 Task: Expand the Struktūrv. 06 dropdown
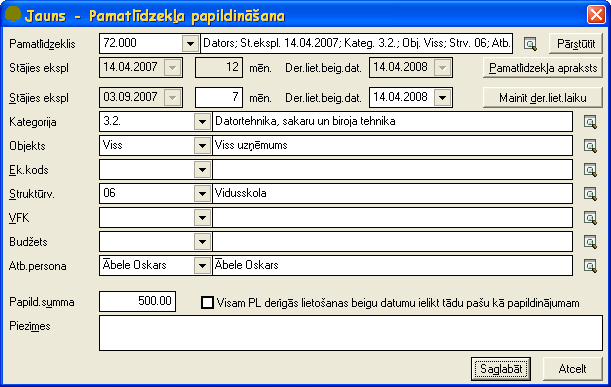click(x=202, y=194)
